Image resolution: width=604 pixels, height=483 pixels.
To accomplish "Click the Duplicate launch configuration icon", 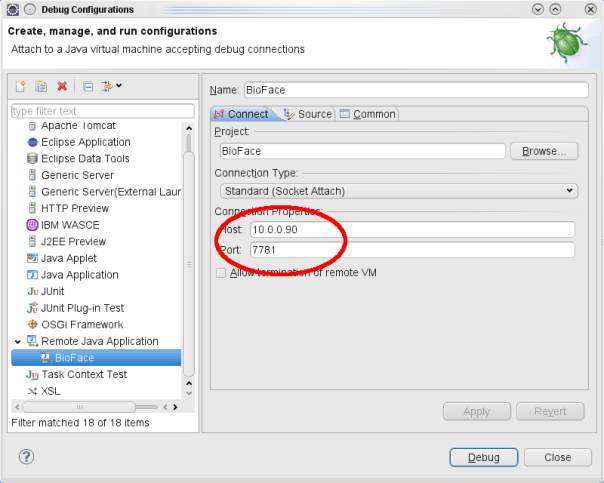I will click(x=41, y=87).
